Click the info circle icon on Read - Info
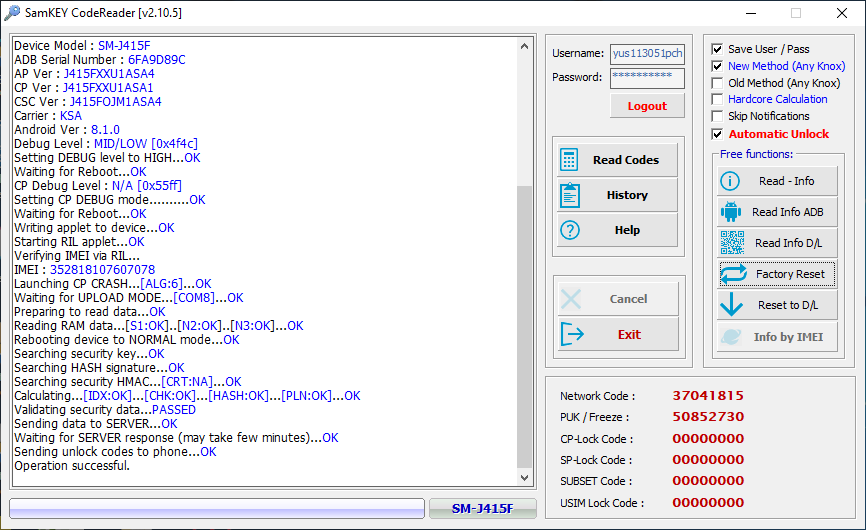The height and width of the screenshot is (530, 866). click(730, 181)
